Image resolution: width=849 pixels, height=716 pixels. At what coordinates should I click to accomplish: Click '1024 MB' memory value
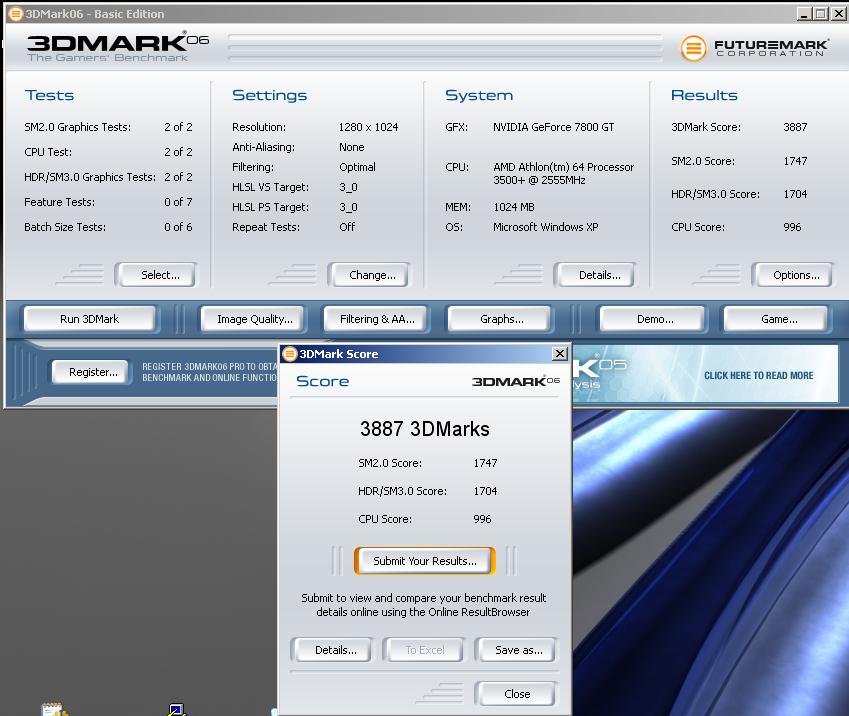coord(513,207)
